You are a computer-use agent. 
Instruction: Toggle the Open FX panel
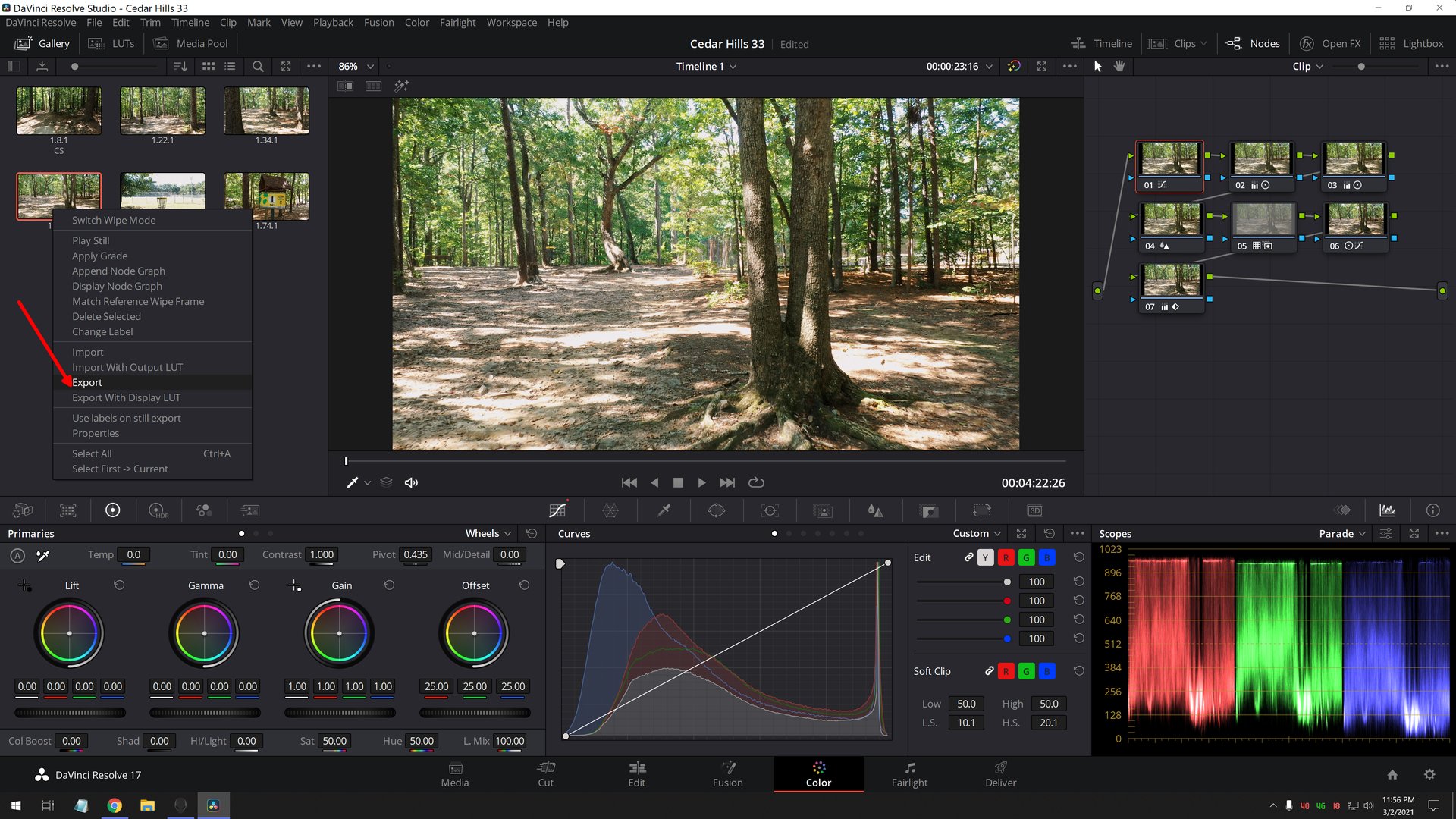tap(1329, 44)
